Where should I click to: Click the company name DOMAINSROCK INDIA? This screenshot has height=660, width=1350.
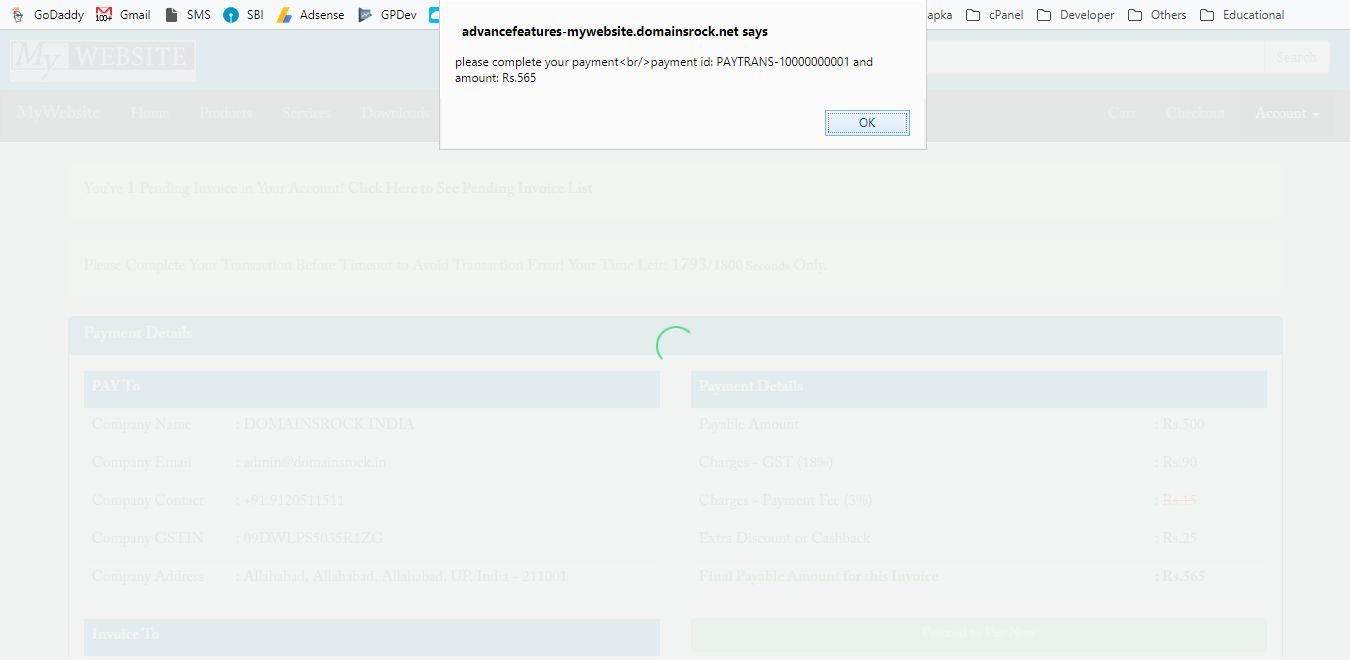pyautogui.click(x=328, y=424)
